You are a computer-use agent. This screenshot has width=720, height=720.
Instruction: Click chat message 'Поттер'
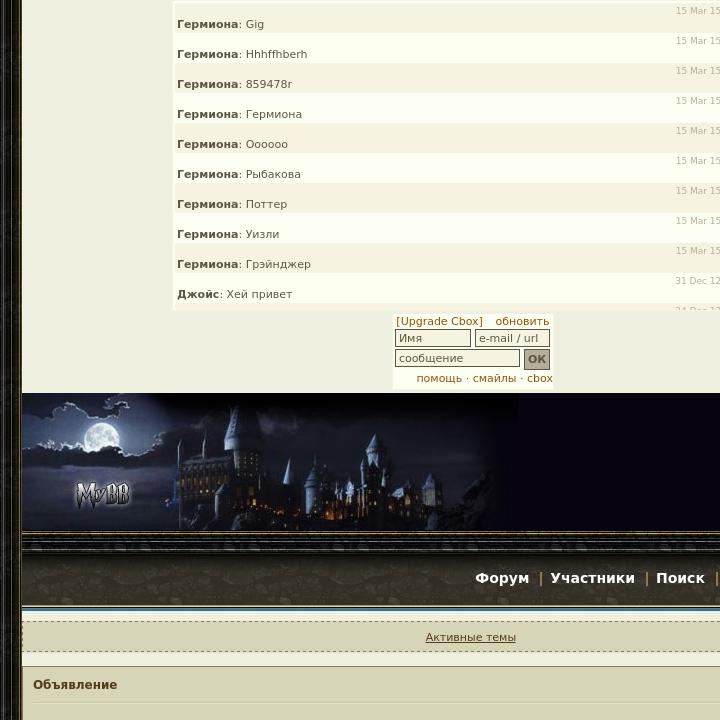point(266,204)
